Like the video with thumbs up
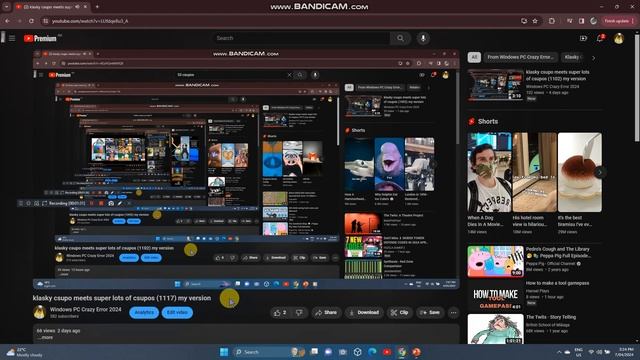 280,313
